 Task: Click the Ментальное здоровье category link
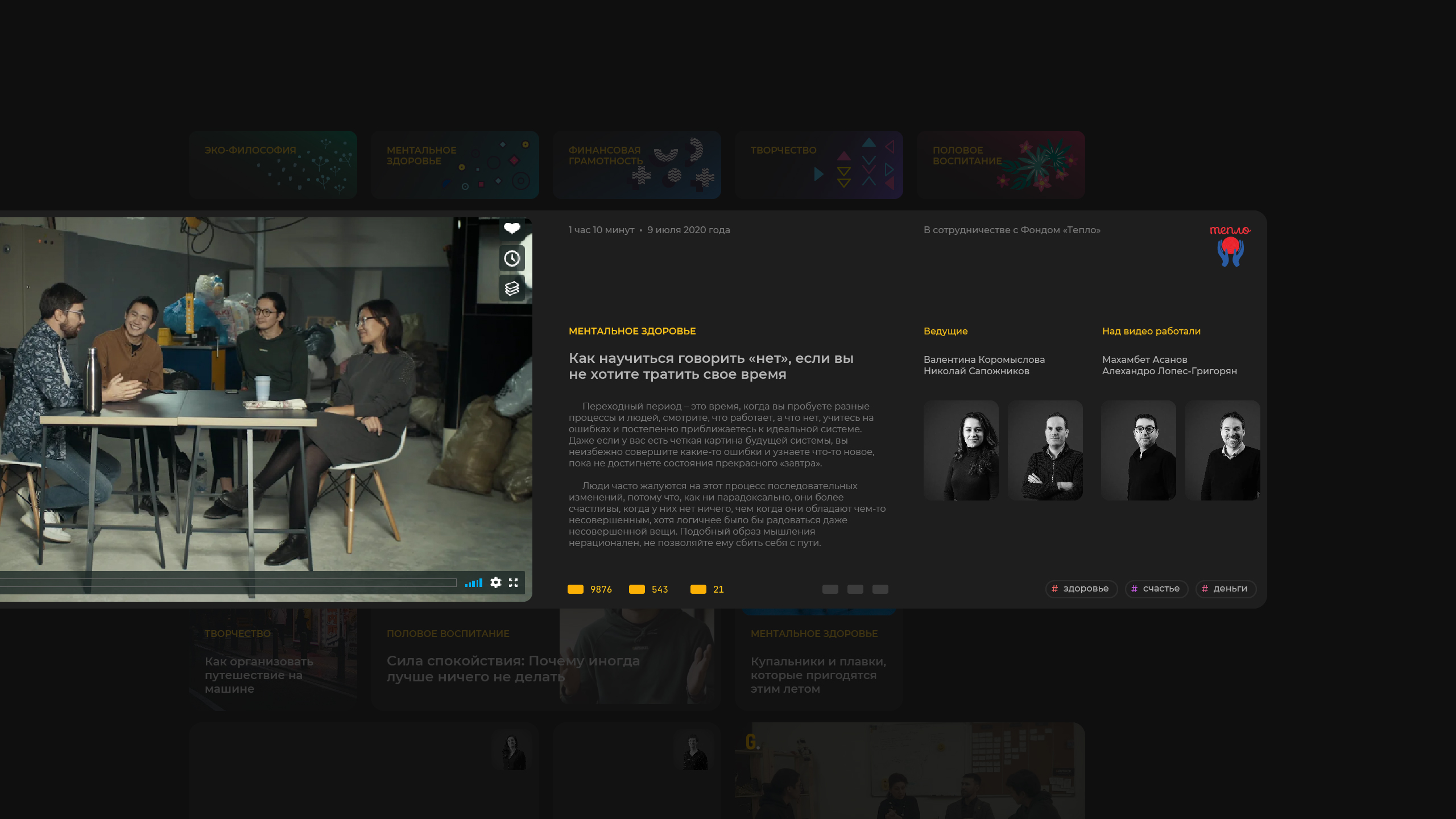(632, 331)
